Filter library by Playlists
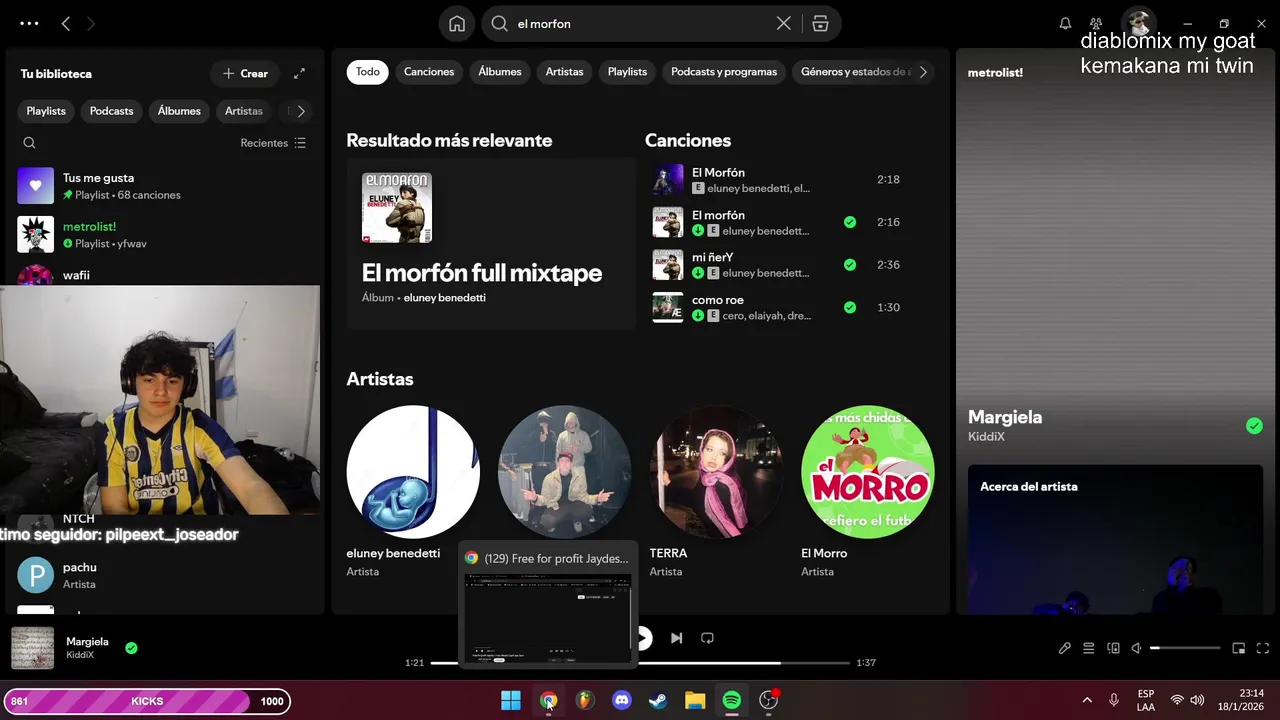This screenshot has height=720, width=1280. [x=46, y=111]
